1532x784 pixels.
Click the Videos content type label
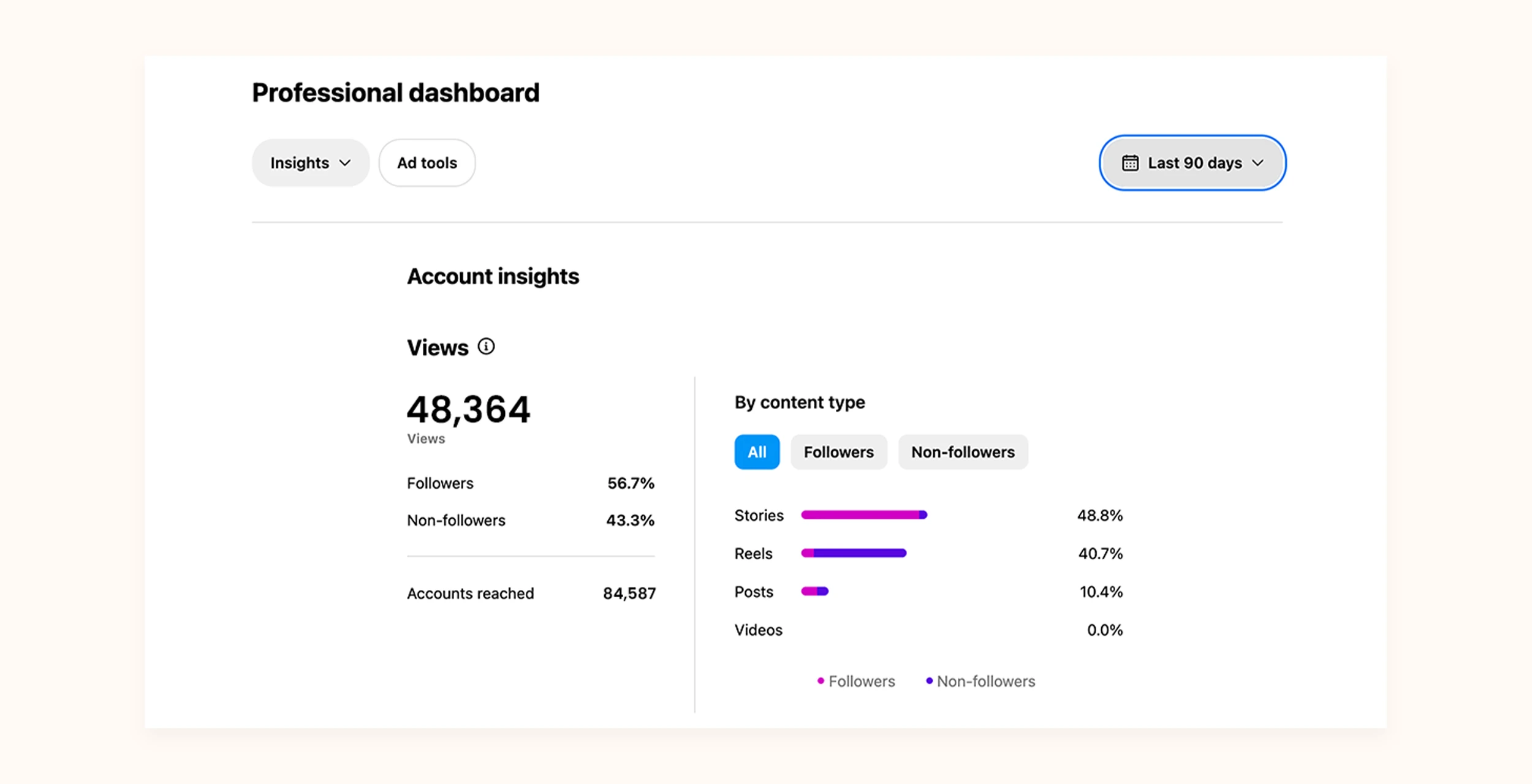click(758, 630)
